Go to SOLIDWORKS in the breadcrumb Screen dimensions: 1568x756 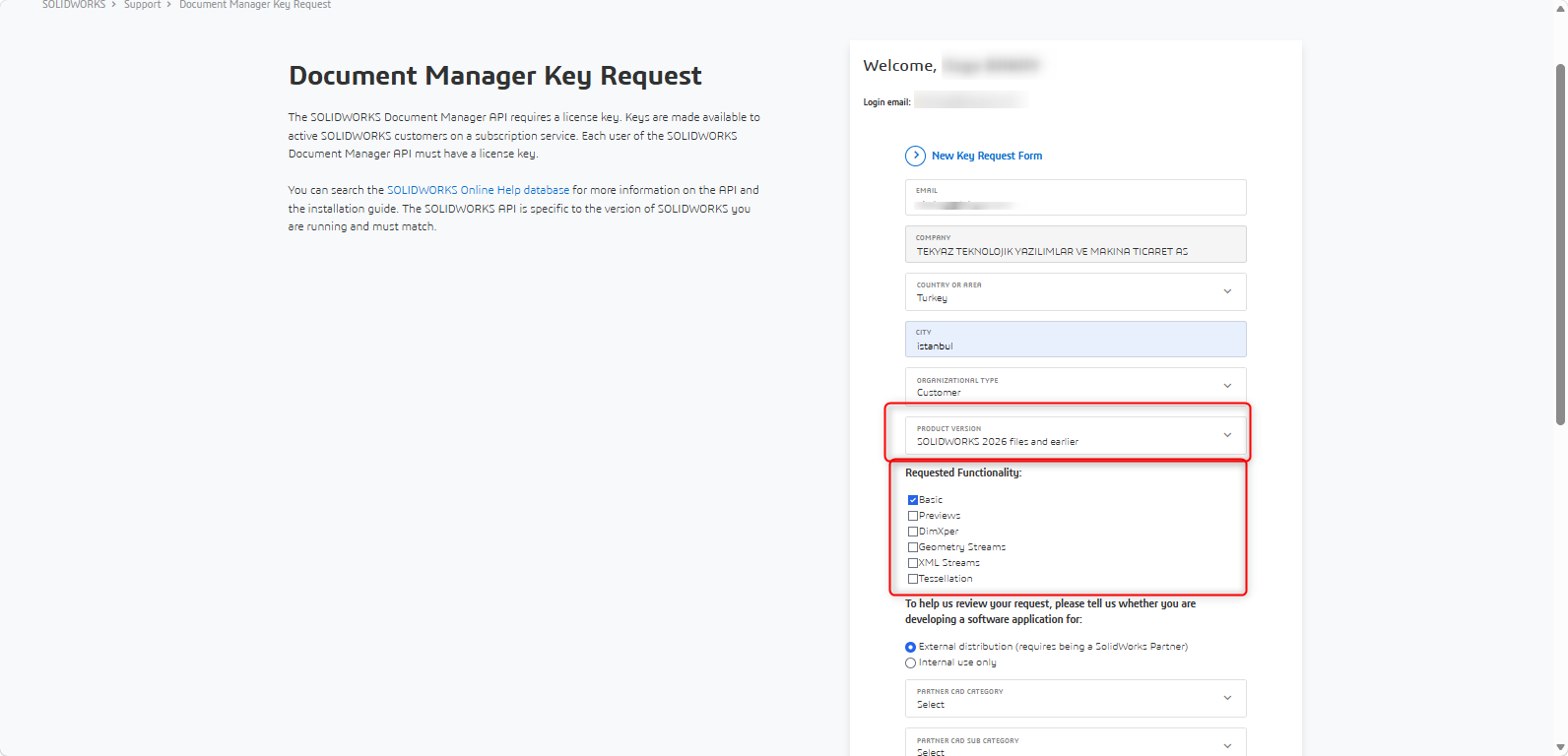click(x=74, y=5)
